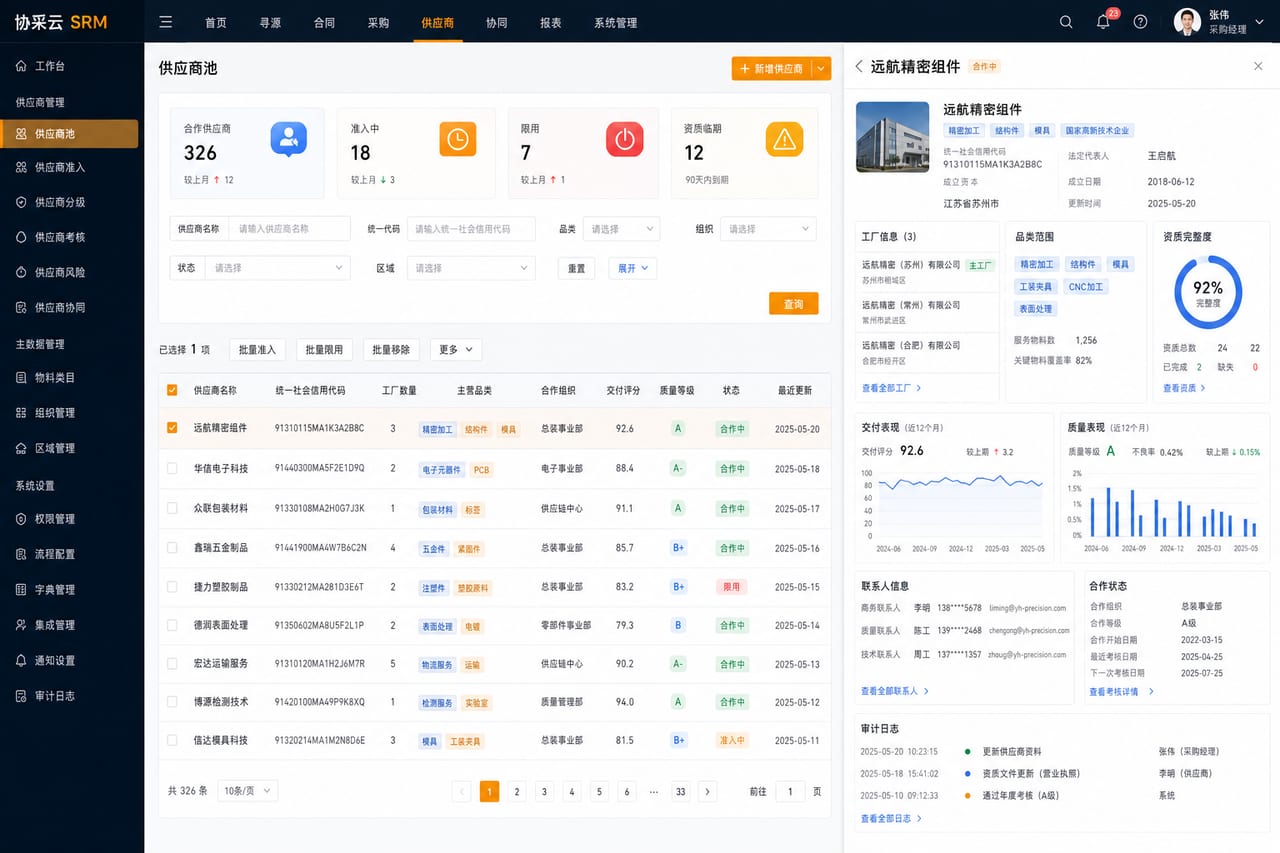Open the 品类 filter dropdown
Image resolution: width=1280 pixels, height=853 pixels.
(x=621, y=229)
